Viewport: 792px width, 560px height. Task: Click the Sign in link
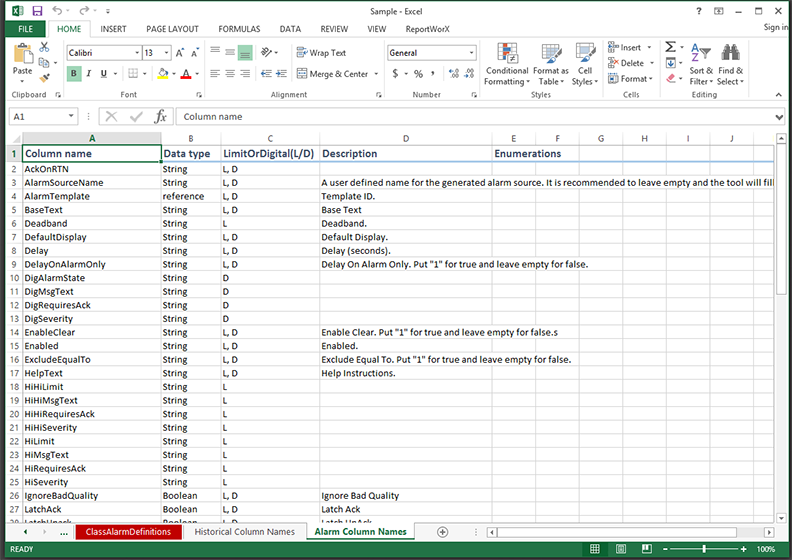click(775, 28)
